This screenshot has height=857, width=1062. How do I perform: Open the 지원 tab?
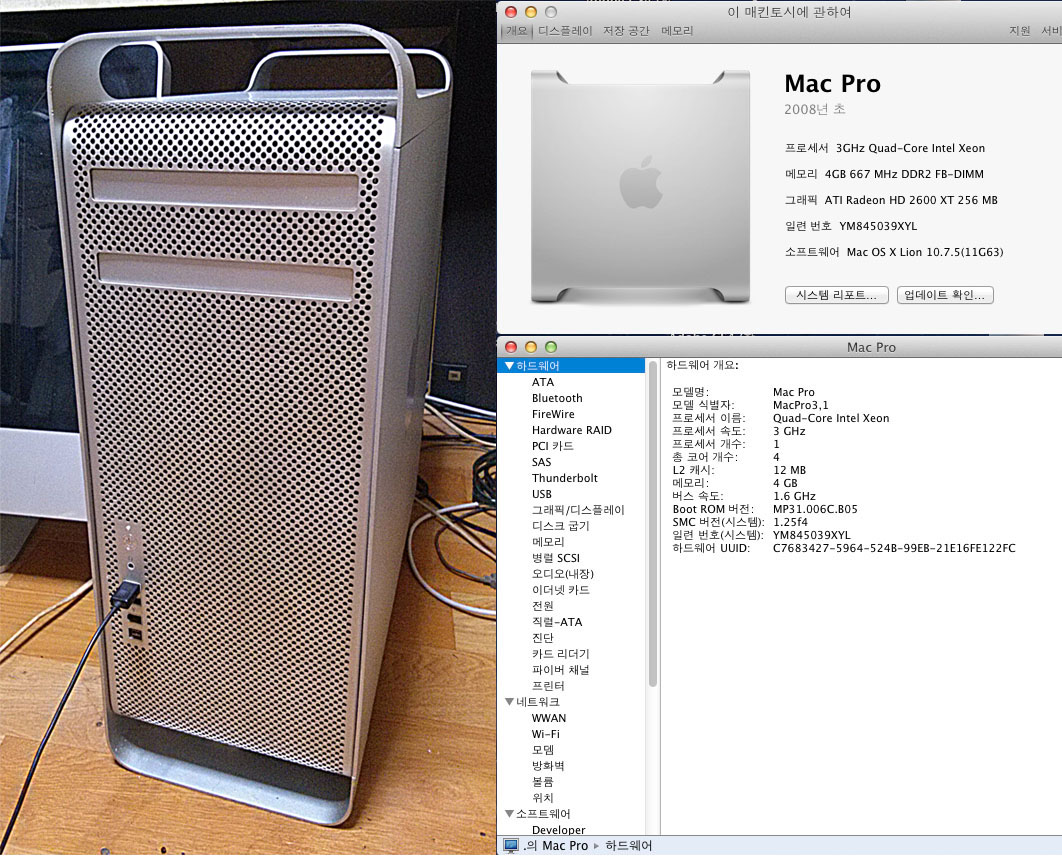pyautogui.click(x=1019, y=31)
